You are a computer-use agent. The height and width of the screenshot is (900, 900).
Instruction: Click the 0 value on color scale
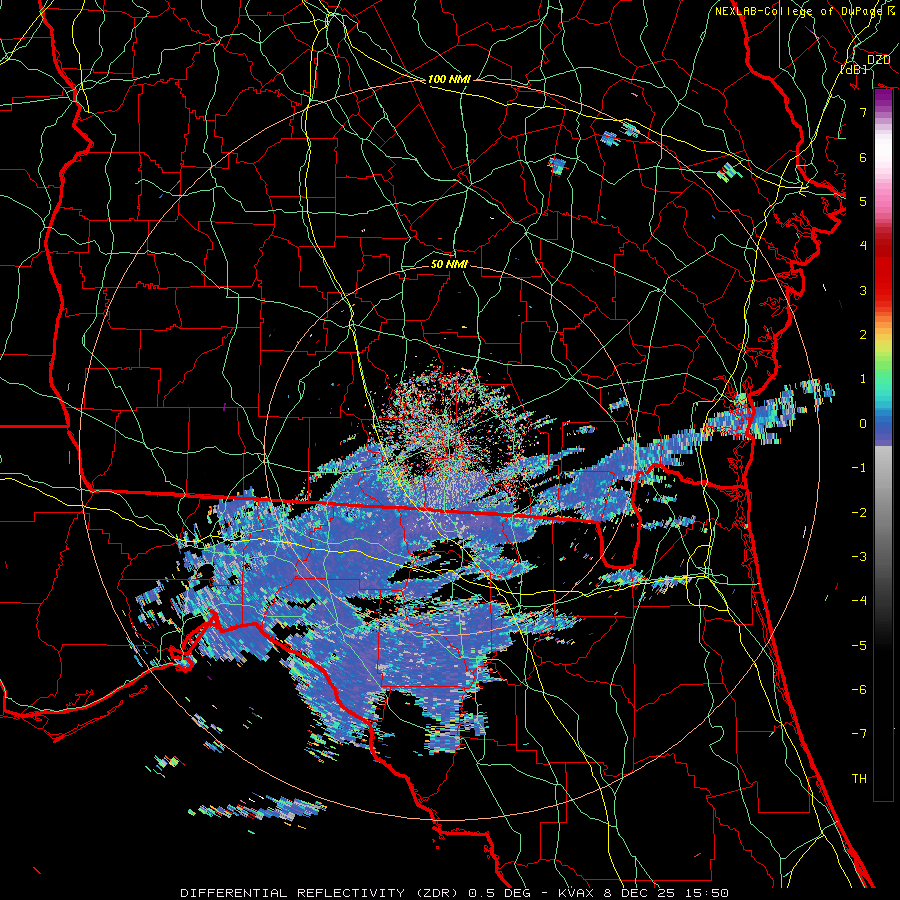point(863,424)
